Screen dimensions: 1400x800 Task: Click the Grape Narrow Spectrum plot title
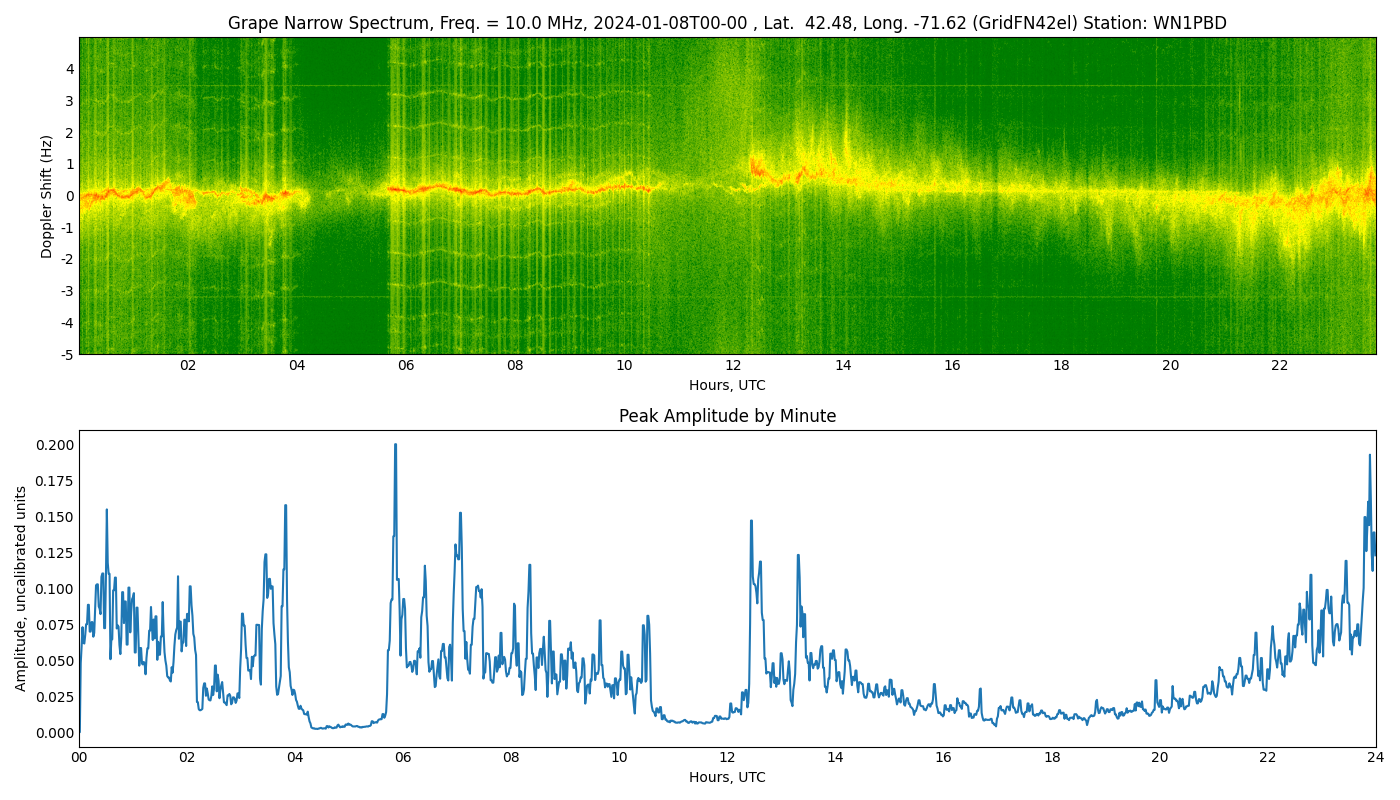(x=727, y=23)
